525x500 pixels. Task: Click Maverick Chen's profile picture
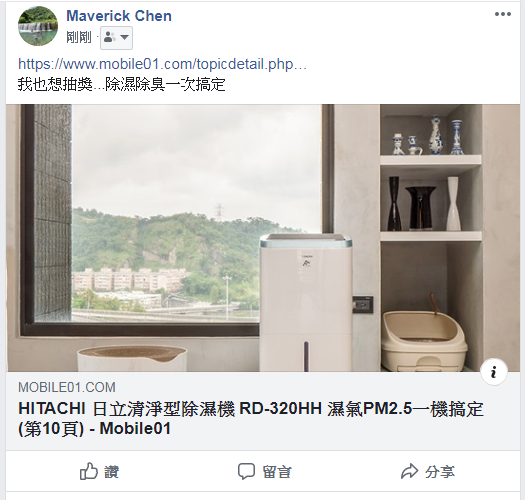click(38, 26)
